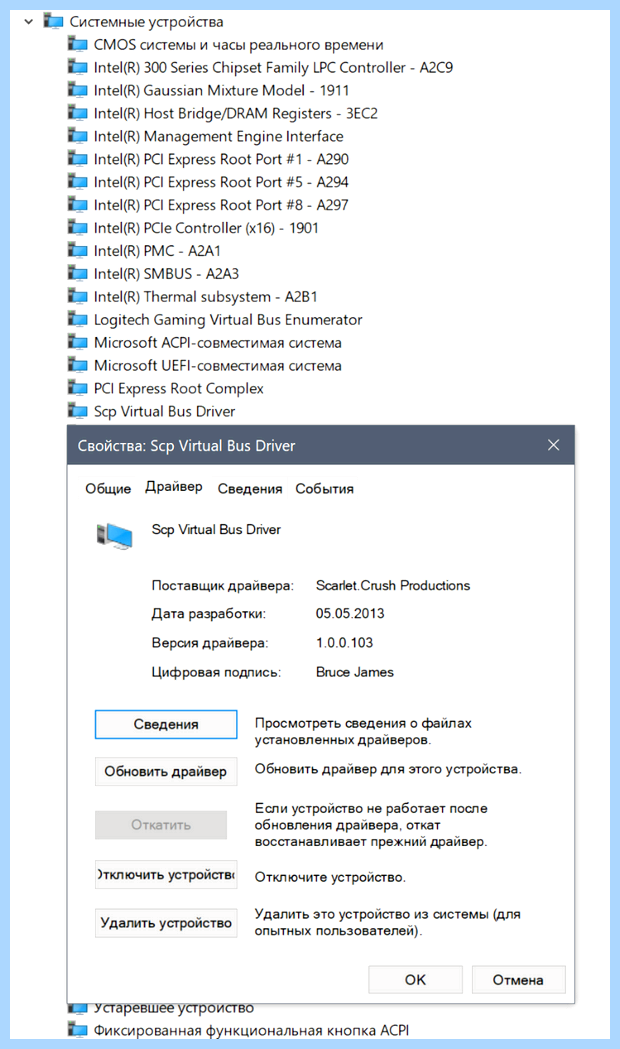Close the Scp Virtual Bus Driver properties dialog
Image resolution: width=620 pixels, height=1049 pixels.
(x=553, y=445)
